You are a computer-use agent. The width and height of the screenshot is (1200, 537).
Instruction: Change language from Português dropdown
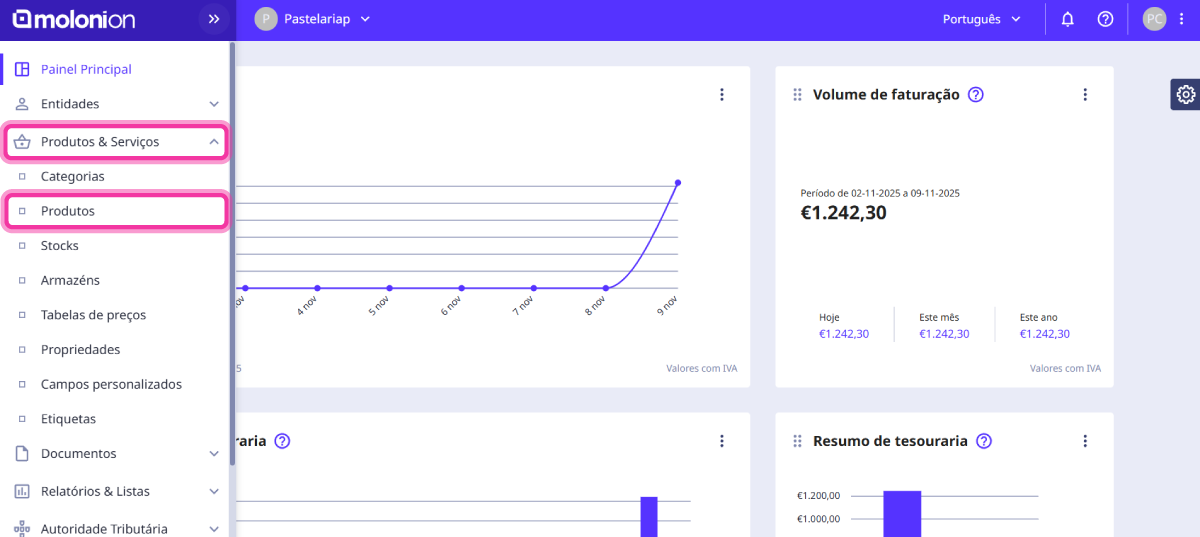pyautogui.click(x=982, y=19)
